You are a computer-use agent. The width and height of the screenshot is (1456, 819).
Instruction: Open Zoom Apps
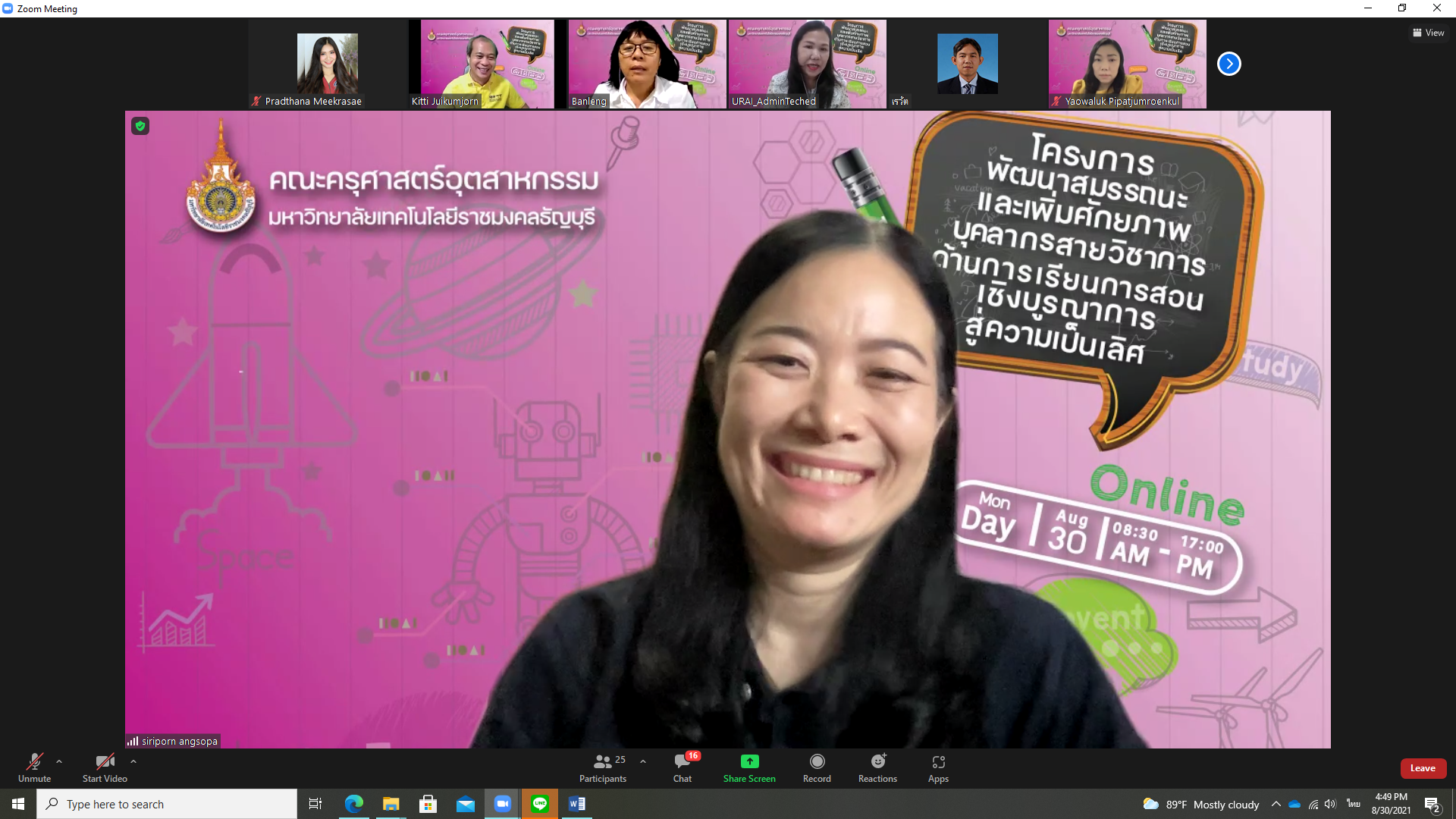point(938,767)
